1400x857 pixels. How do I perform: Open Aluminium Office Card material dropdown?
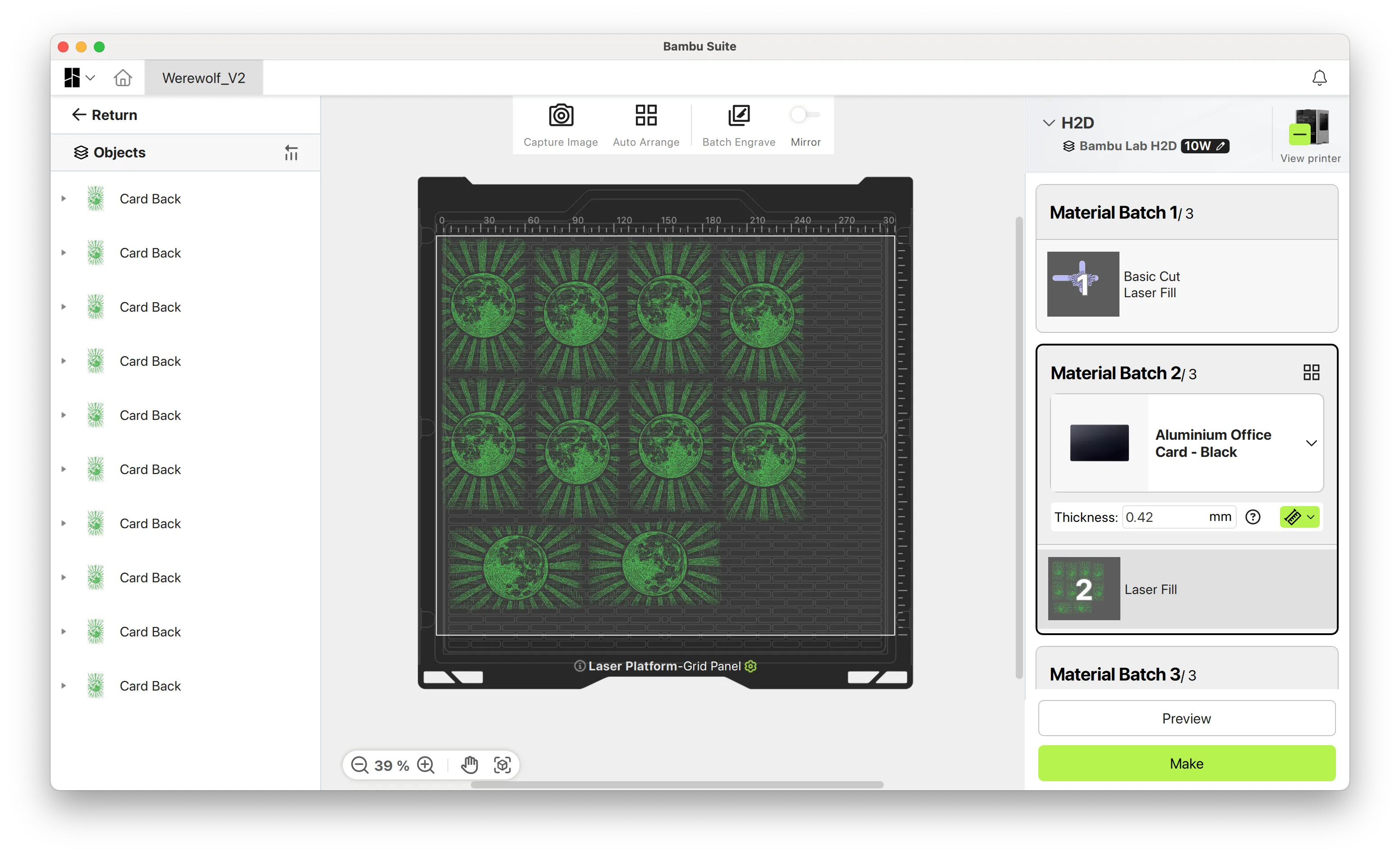click(x=1311, y=443)
